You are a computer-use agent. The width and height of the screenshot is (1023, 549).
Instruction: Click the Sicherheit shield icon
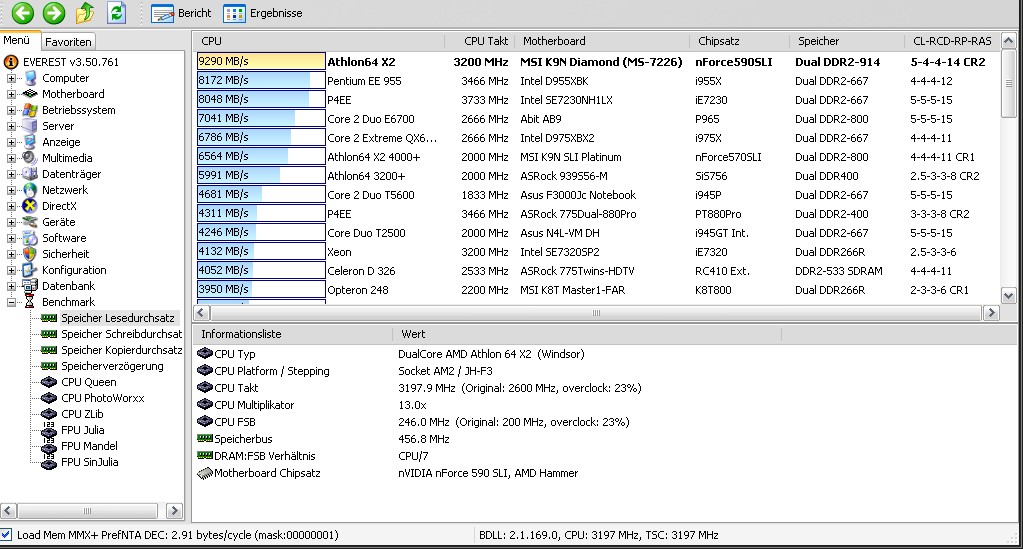pos(30,254)
